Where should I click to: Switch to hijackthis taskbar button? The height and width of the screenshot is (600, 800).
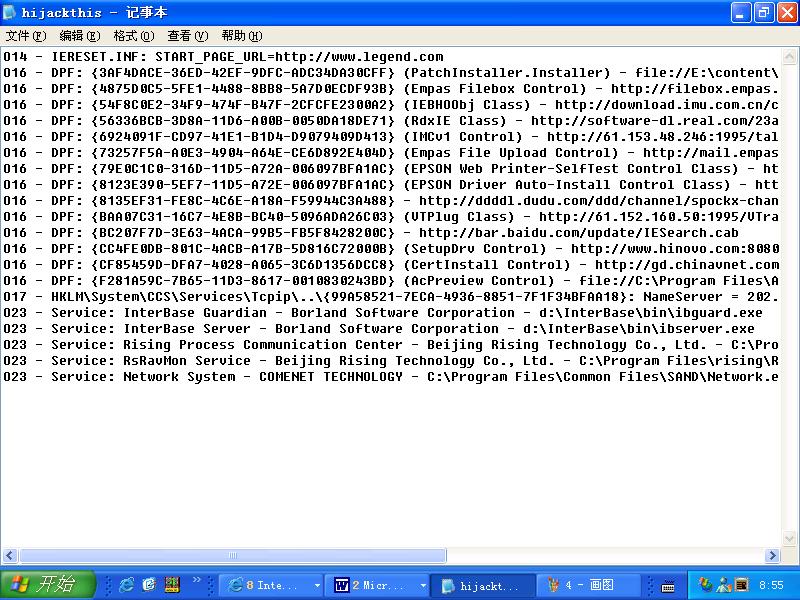tap(483, 586)
